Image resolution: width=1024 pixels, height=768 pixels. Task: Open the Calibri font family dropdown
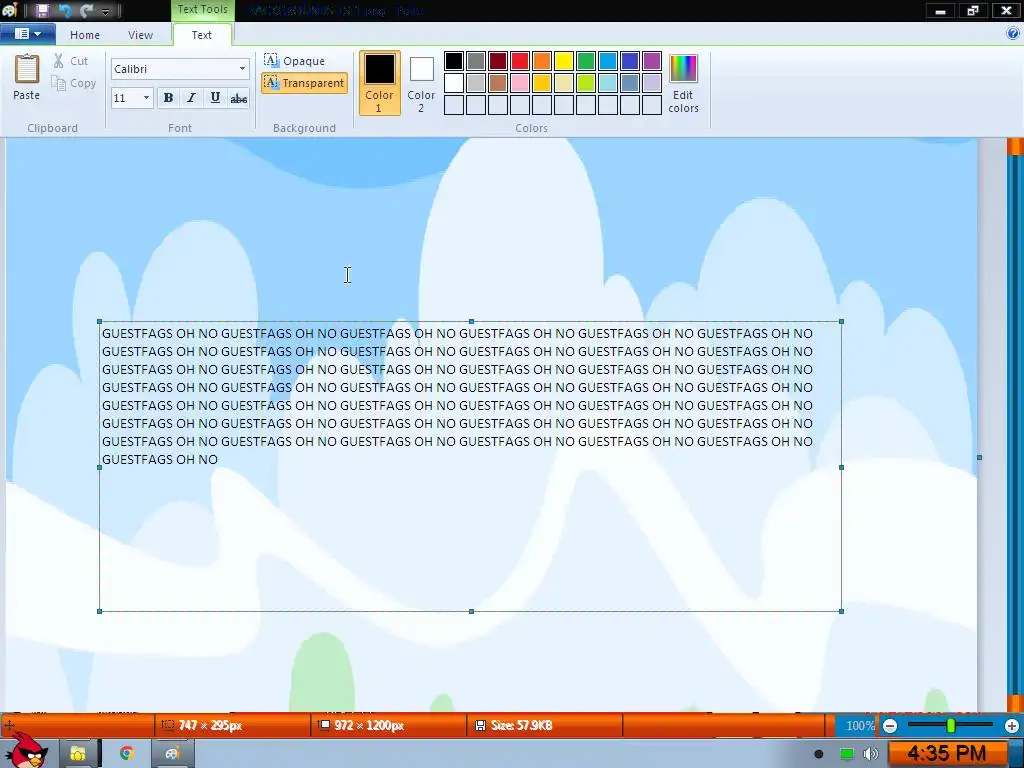[242, 69]
